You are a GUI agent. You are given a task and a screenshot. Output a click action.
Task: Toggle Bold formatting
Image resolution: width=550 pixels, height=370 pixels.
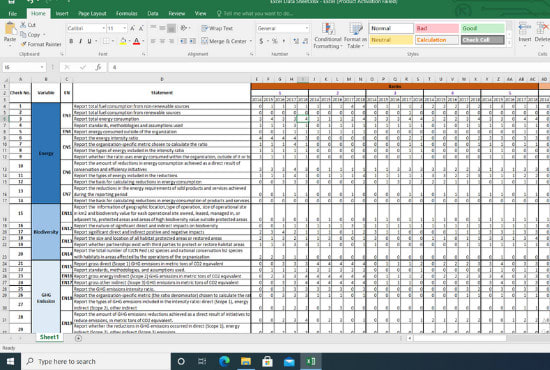pos(71,41)
